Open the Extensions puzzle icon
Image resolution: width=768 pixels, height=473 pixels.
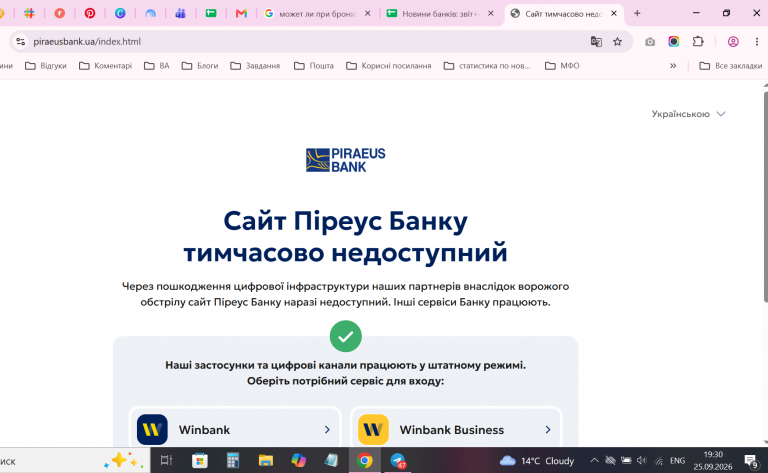(698, 42)
